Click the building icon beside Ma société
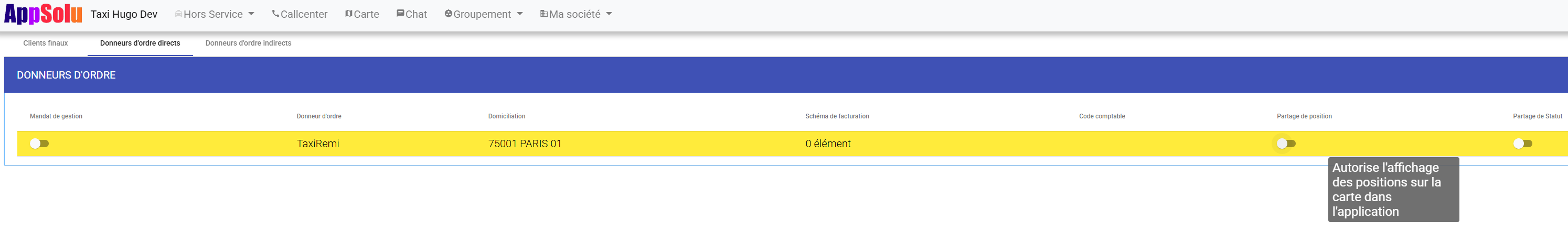Screen dimensions: 1568x231 coord(544,14)
